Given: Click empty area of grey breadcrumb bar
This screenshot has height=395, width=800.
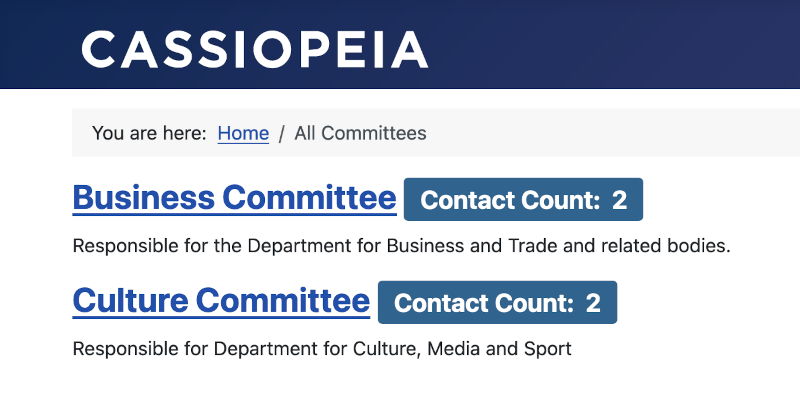Looking at the screenshot, I should [x=612, y=133].
